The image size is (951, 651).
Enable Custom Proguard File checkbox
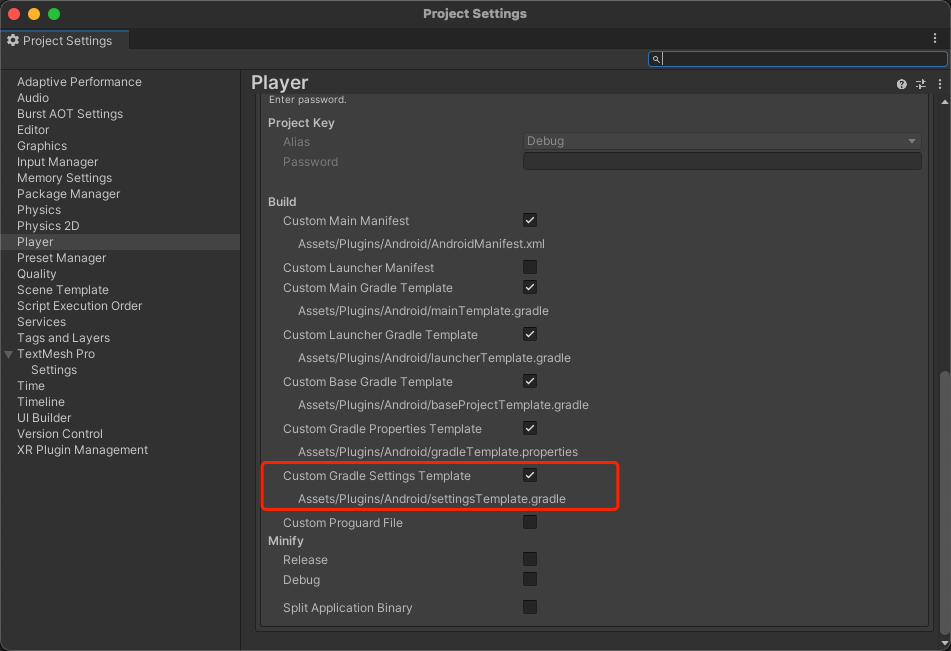coord(529,522)
